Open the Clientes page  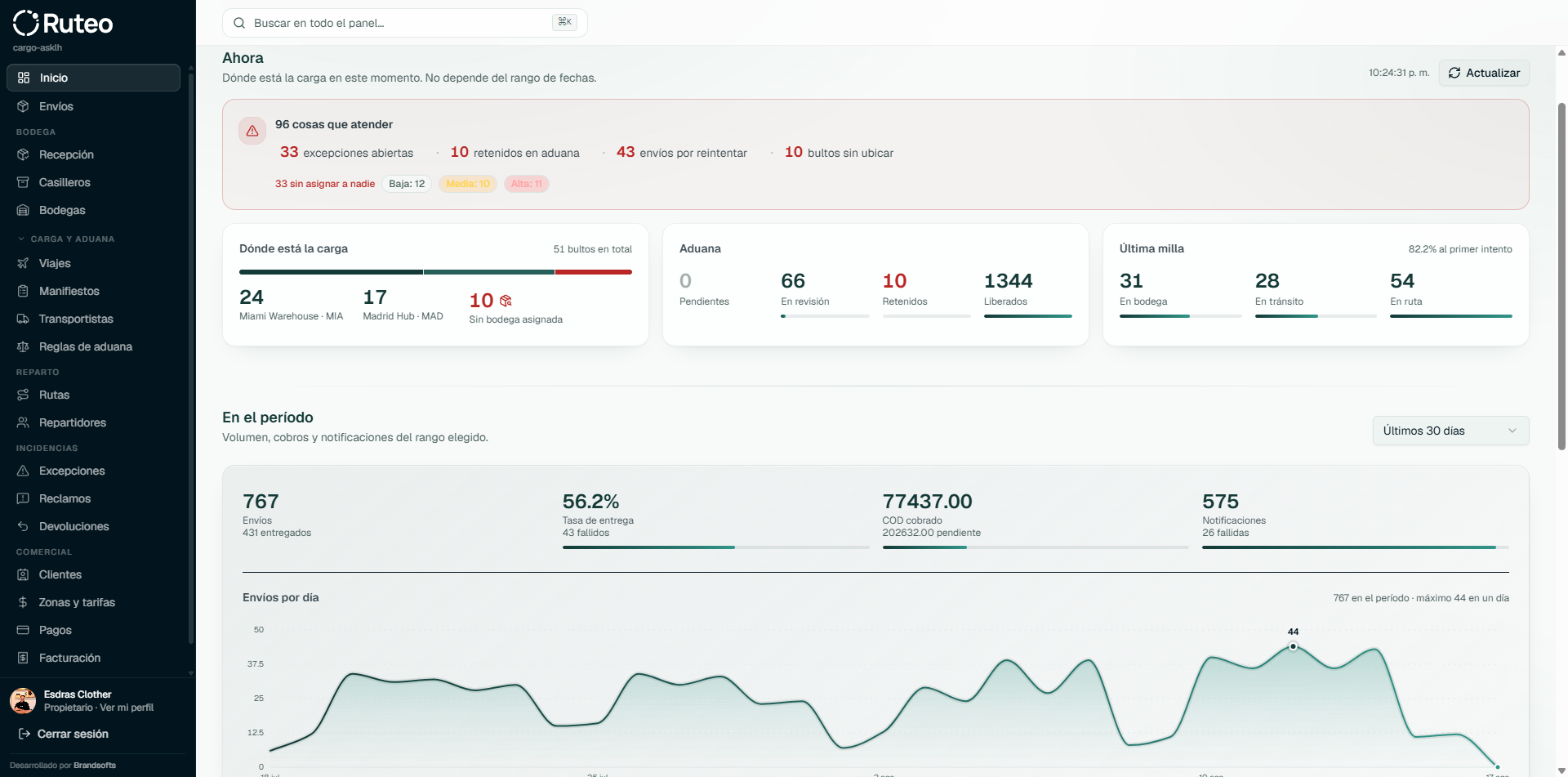(93, 574)
